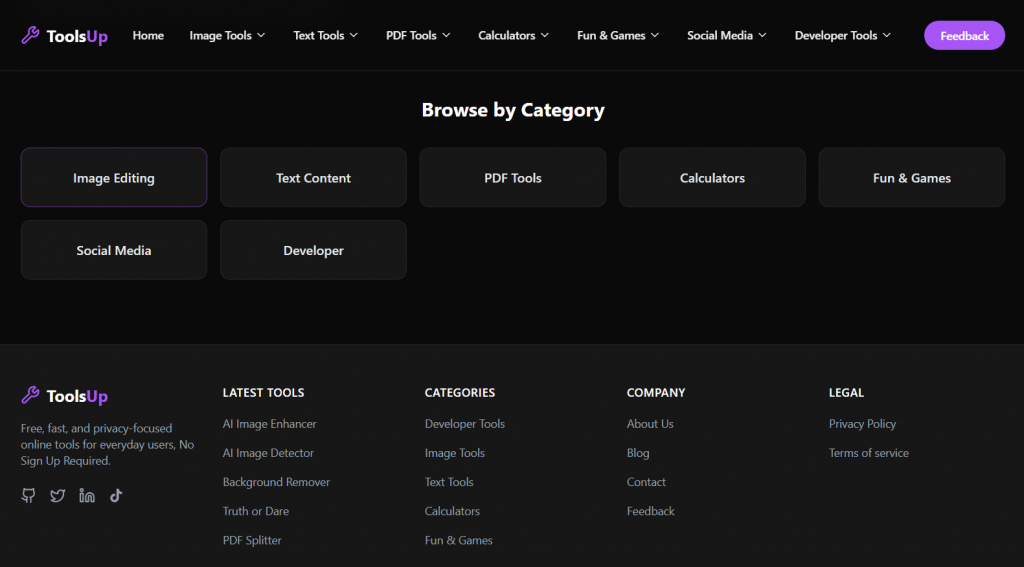Expand the Calculators dropdown menu

[513, 35]
